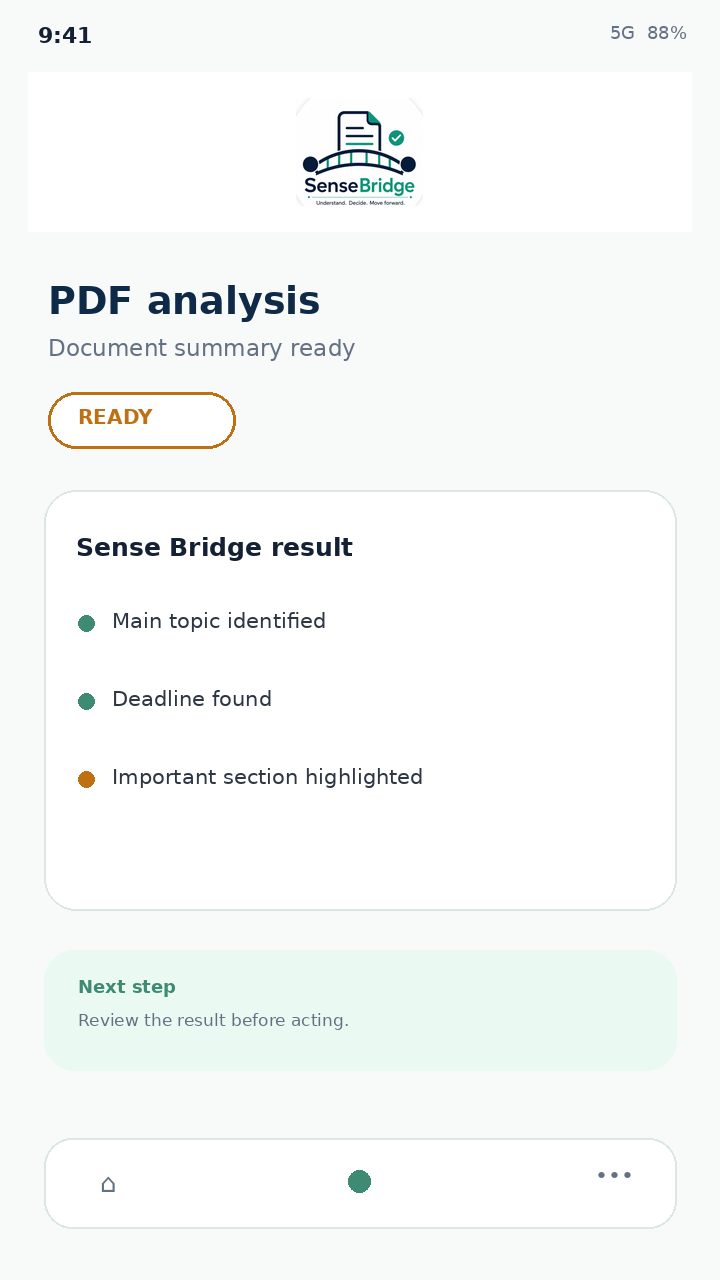Tap the Next step card
Image resolution: width=720 pixels, height=1280 pixels.
[x=360, y=1010]
